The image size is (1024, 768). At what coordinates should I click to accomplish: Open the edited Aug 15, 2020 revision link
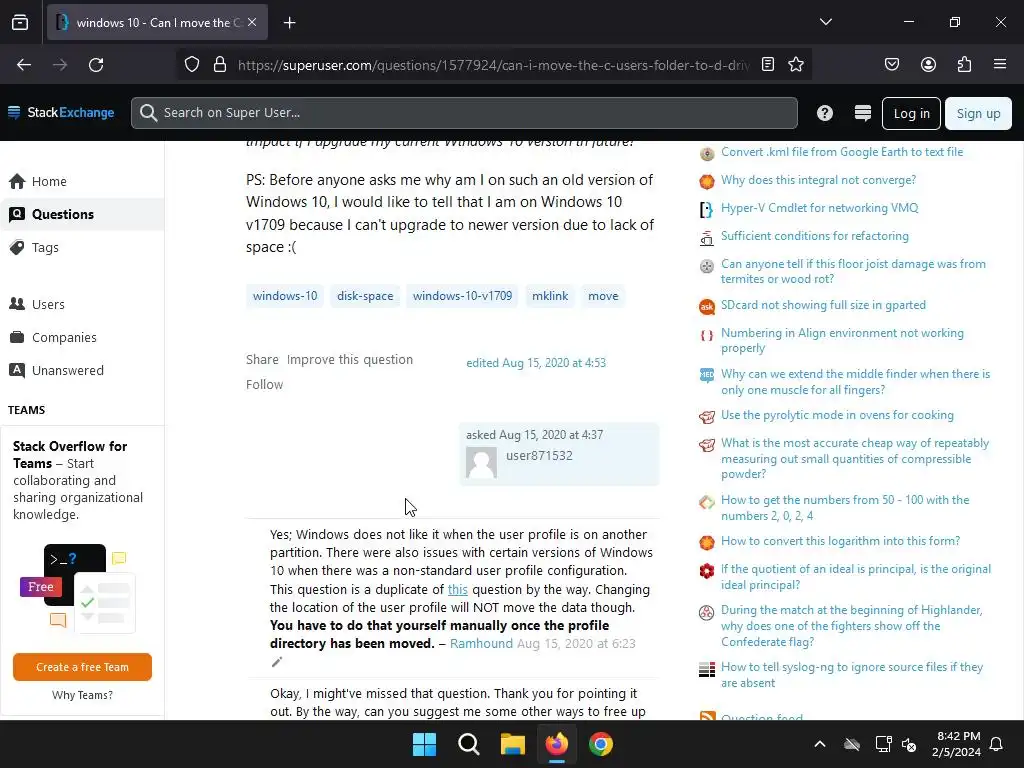(x=536, y=362)
